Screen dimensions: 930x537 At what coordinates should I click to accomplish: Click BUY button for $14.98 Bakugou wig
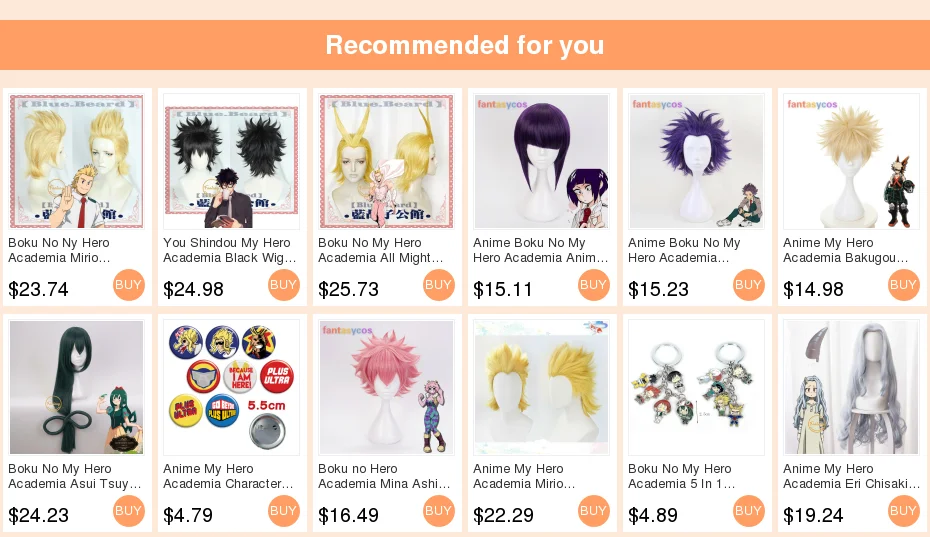[903, 285]
